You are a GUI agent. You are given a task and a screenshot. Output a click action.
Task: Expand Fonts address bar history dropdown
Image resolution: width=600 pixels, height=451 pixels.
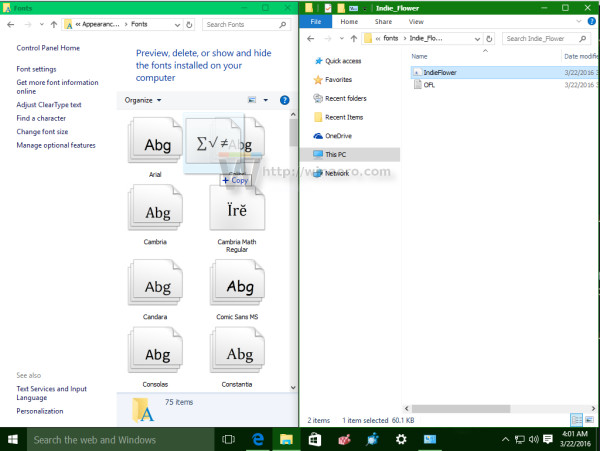[x=177, y=25]
